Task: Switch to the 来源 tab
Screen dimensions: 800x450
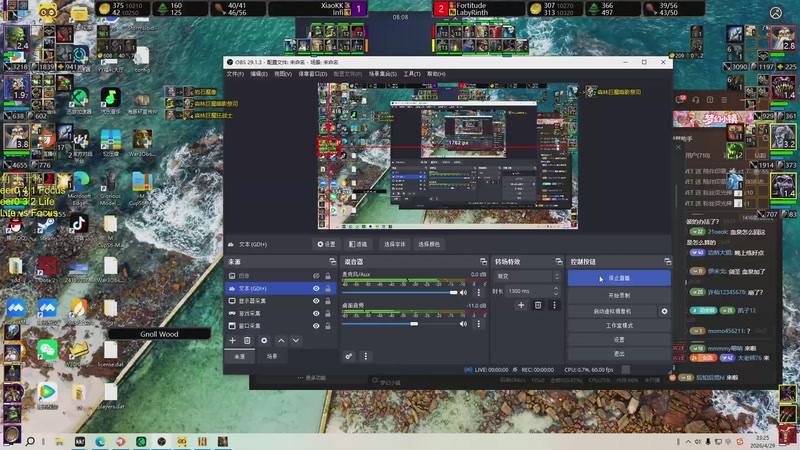Action: tap(240, 356)
